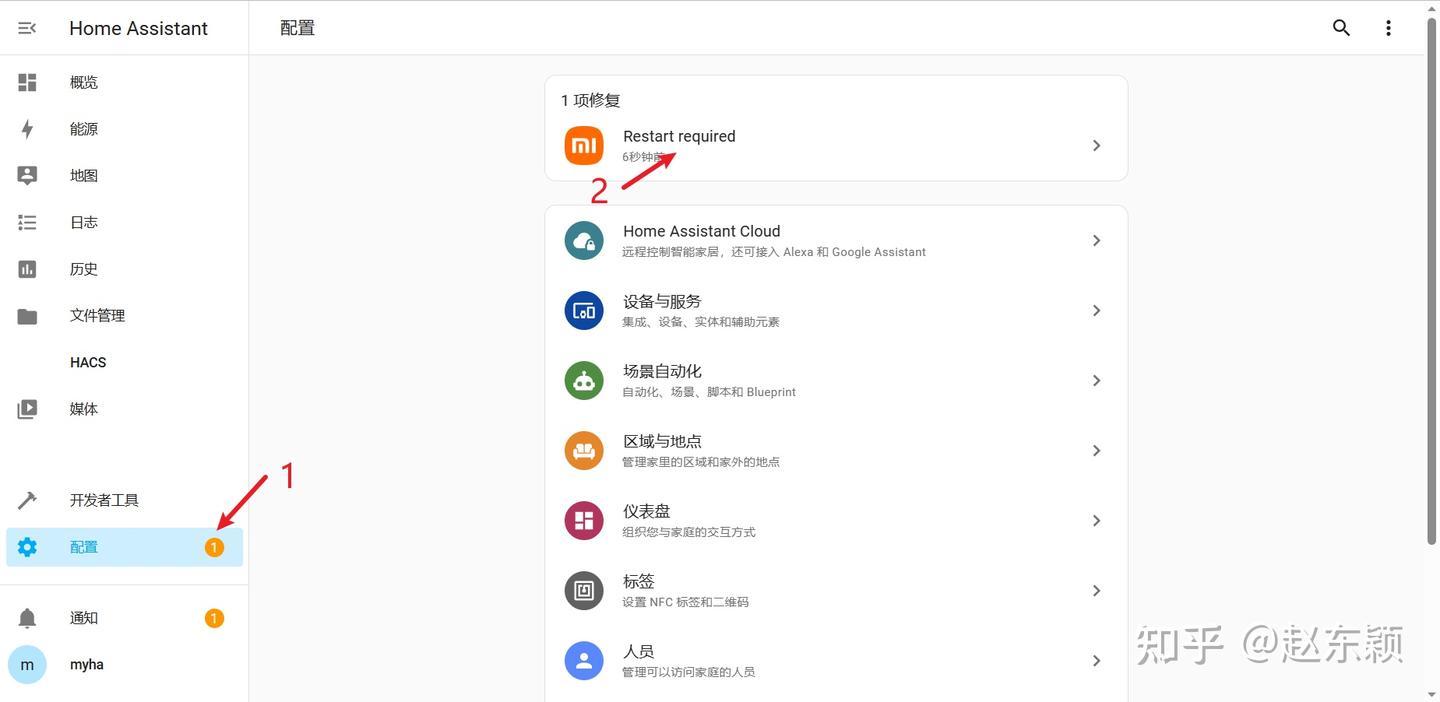Click the 人员 title text
1440x702 pixels.
[x=639, y=651]
